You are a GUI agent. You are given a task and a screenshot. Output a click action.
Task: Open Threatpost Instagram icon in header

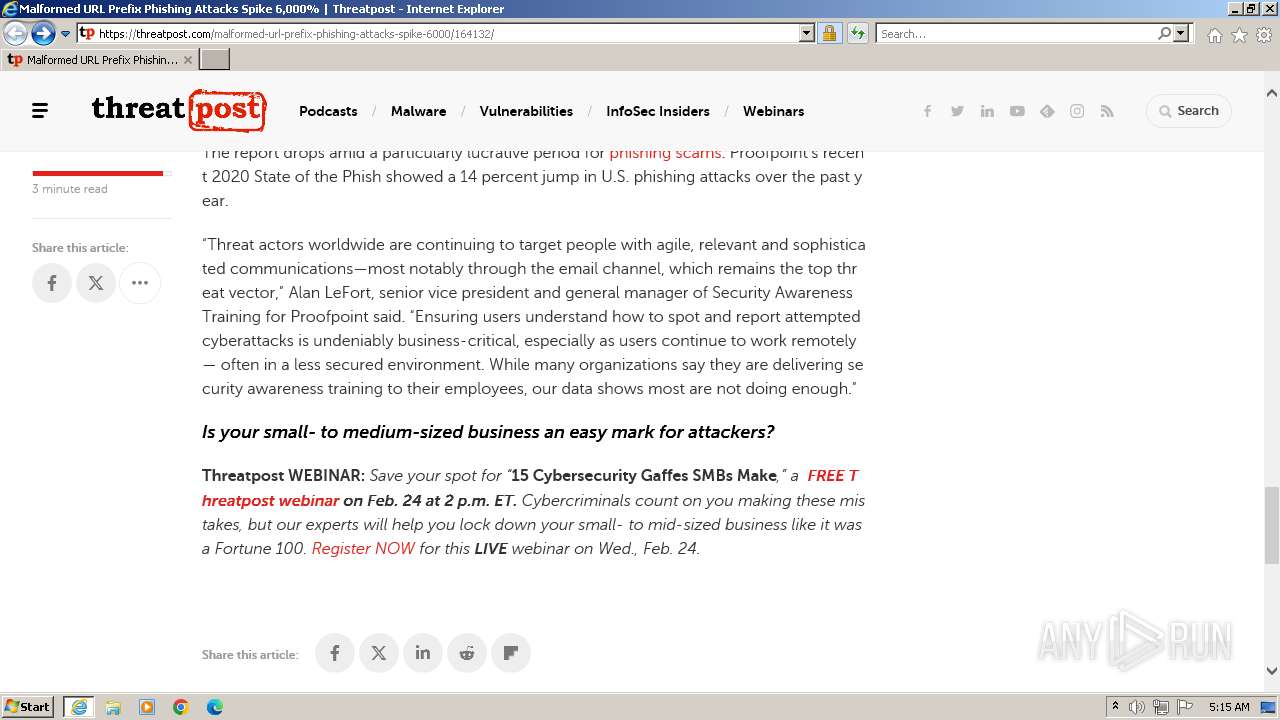click(x=1077, y=111)
